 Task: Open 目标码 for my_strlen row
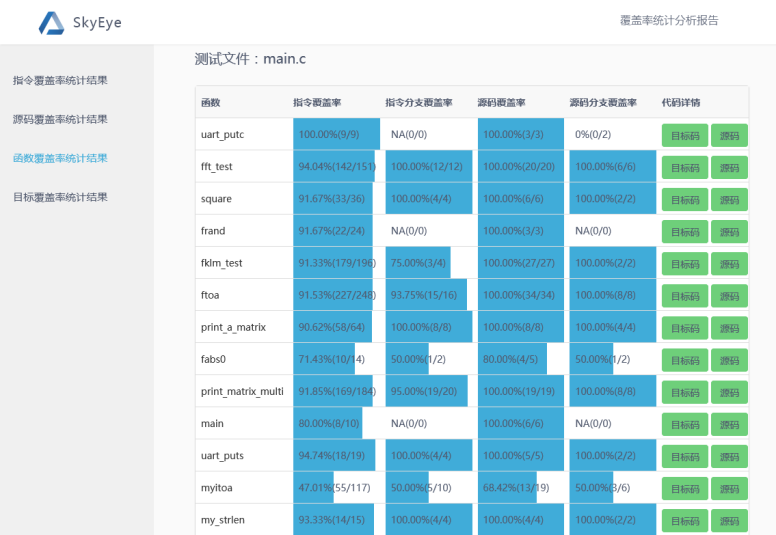tap(685, 522)
